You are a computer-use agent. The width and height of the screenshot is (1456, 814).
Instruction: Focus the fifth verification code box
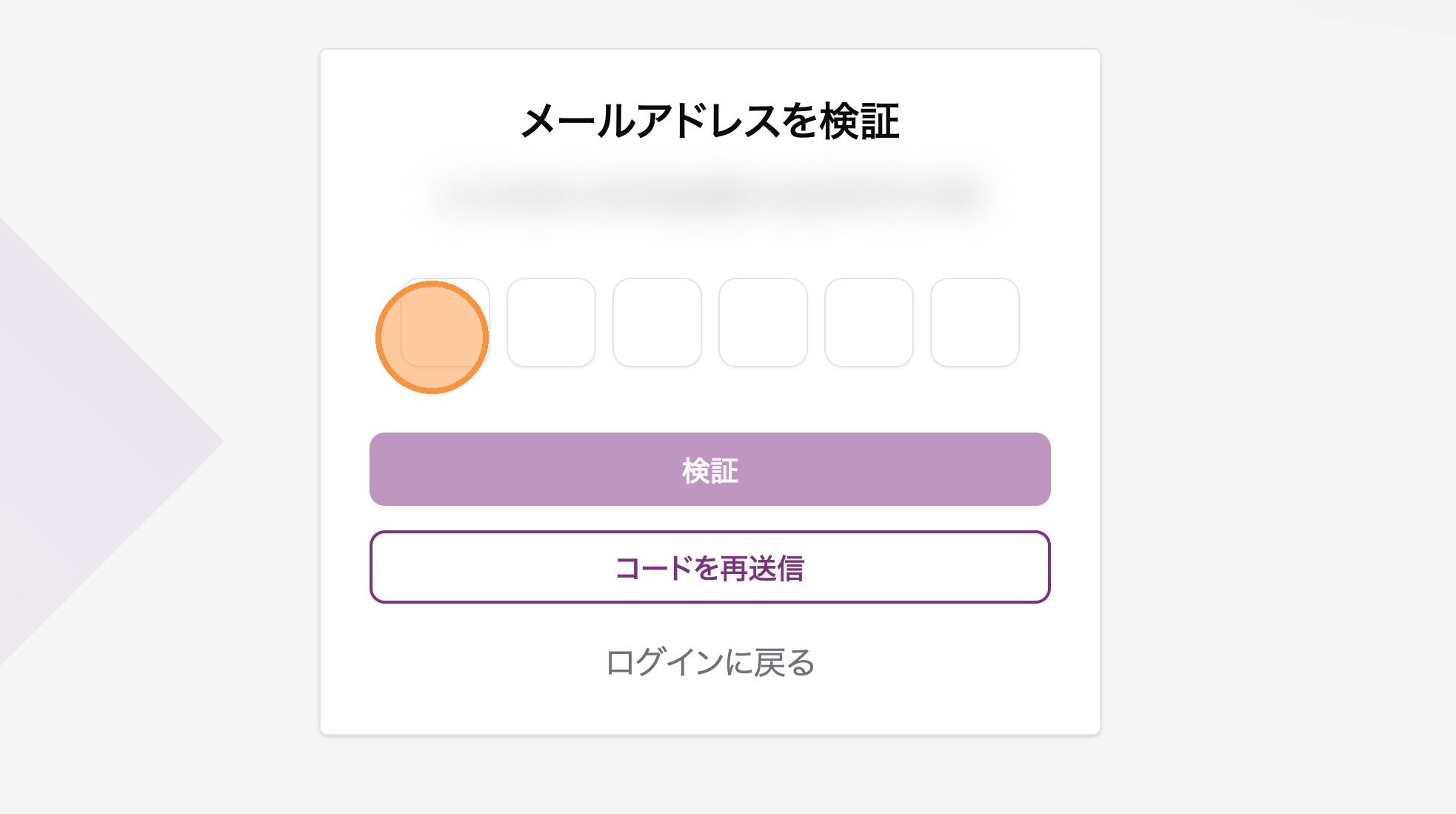[x=869, y=322]
